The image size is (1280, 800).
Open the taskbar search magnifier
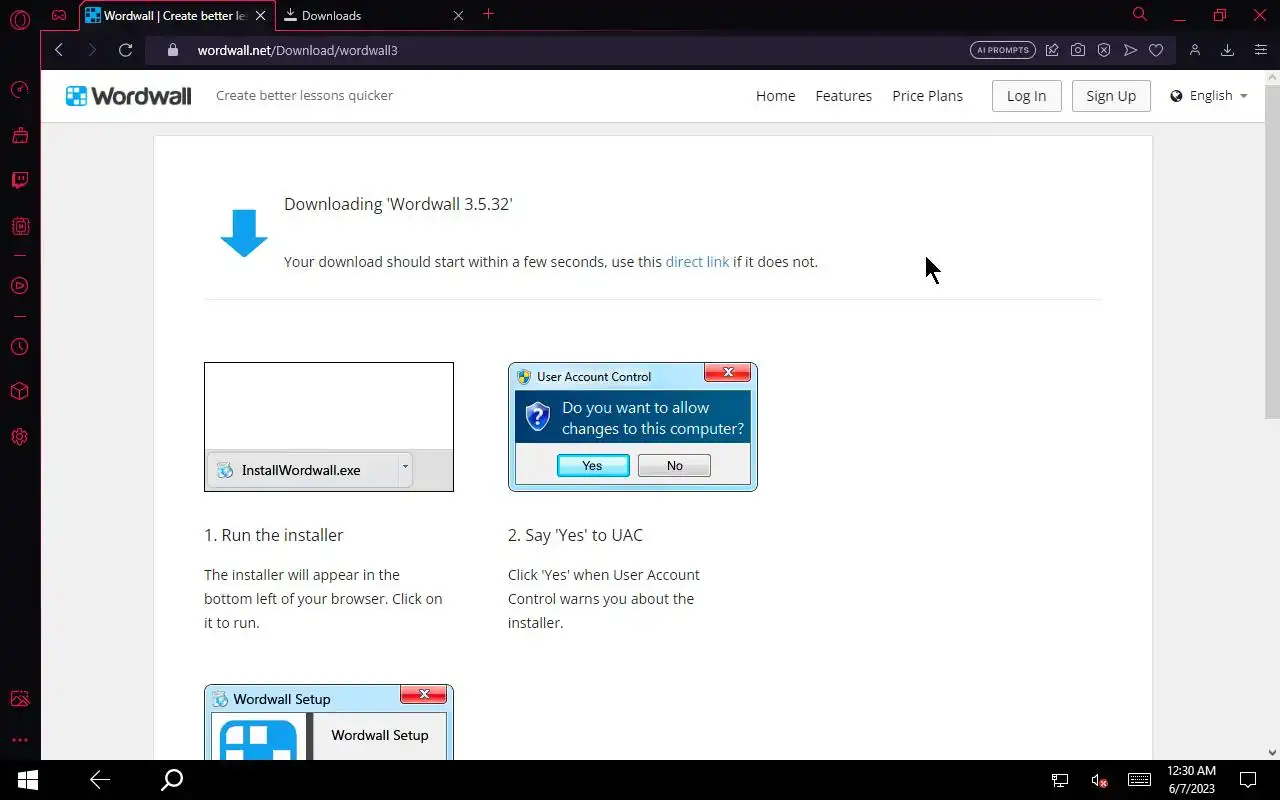pos(172,780)
